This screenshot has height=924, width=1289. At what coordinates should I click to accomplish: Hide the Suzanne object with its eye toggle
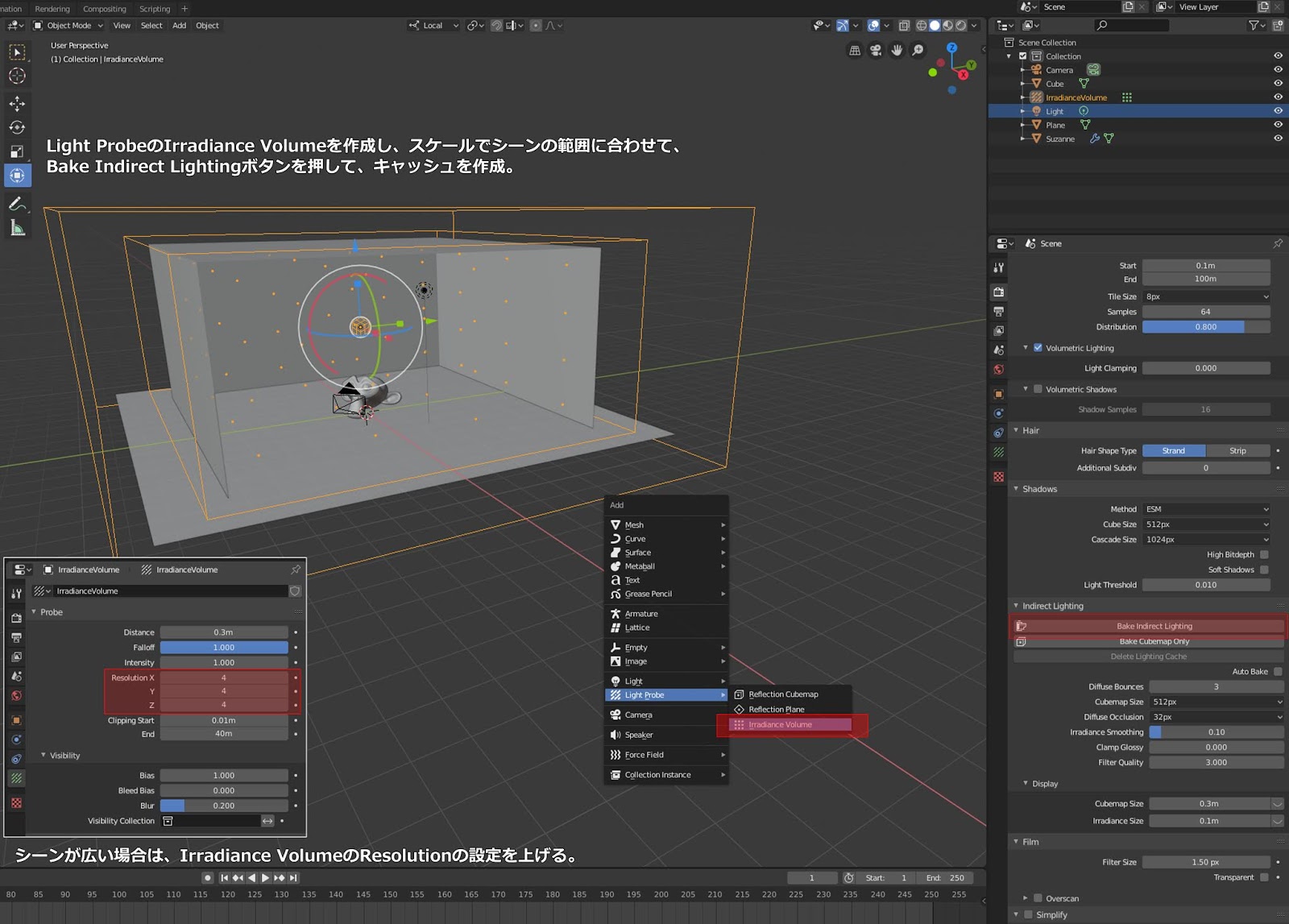tap(1278, 139)
